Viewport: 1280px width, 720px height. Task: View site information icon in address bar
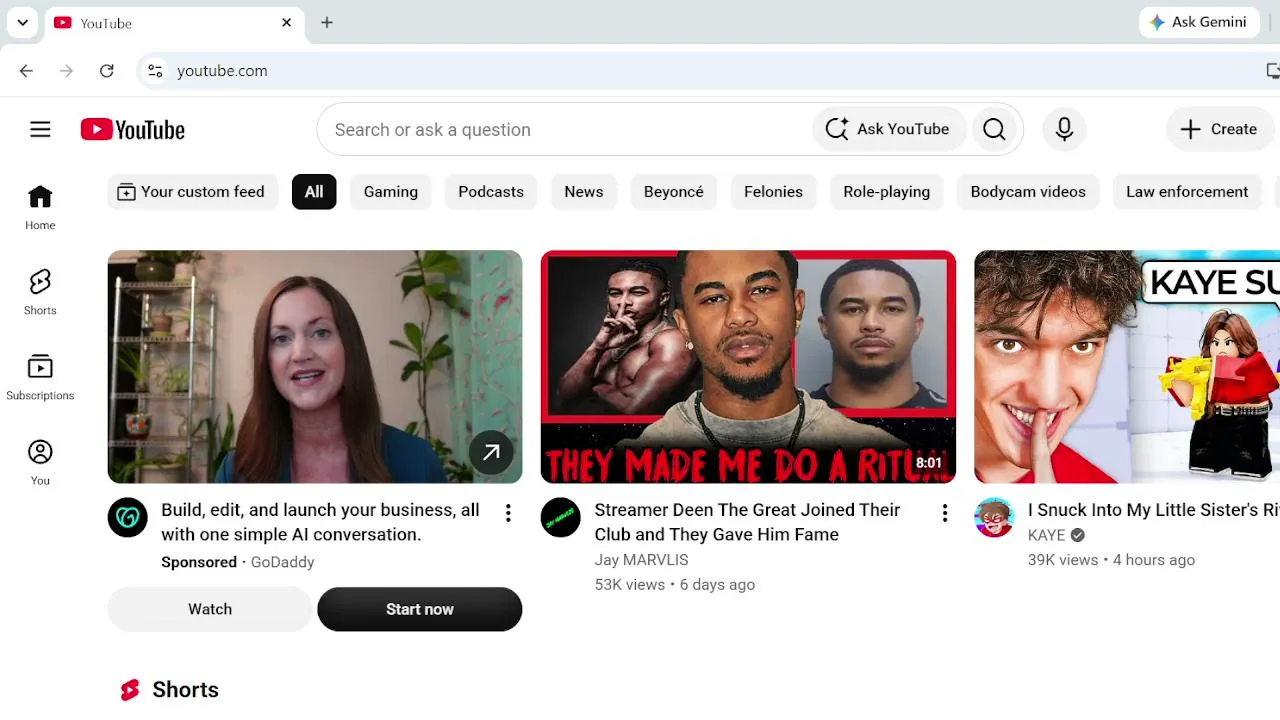coord(155,71)
